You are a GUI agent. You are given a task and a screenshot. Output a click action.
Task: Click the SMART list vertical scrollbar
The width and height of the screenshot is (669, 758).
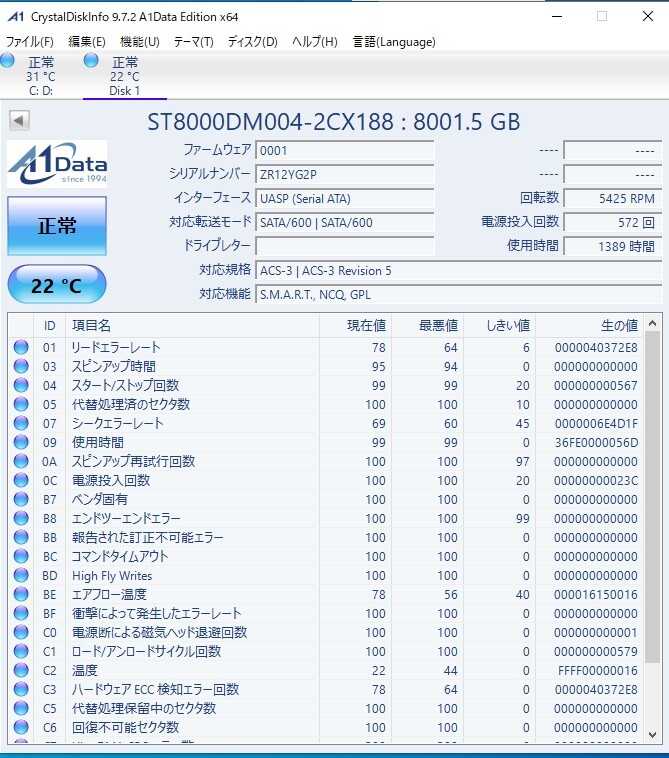[653, 500]
